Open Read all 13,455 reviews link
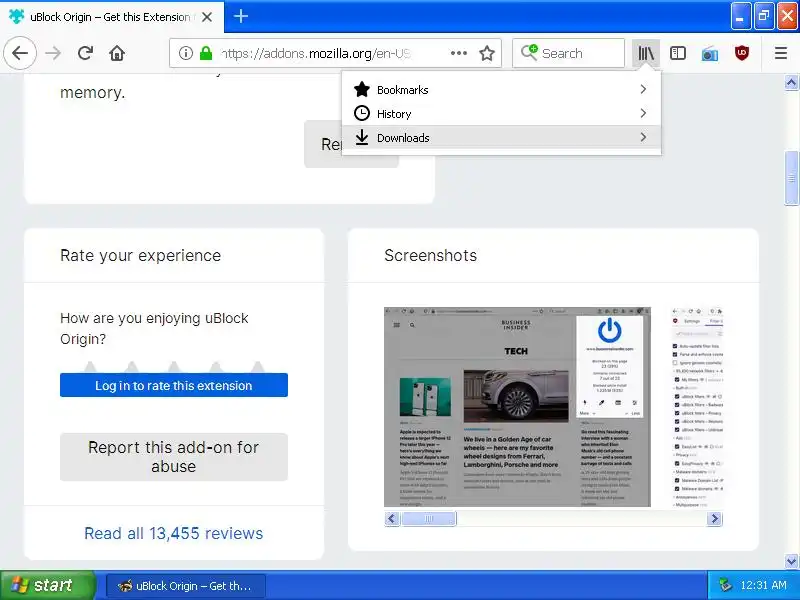 [173, 533]
